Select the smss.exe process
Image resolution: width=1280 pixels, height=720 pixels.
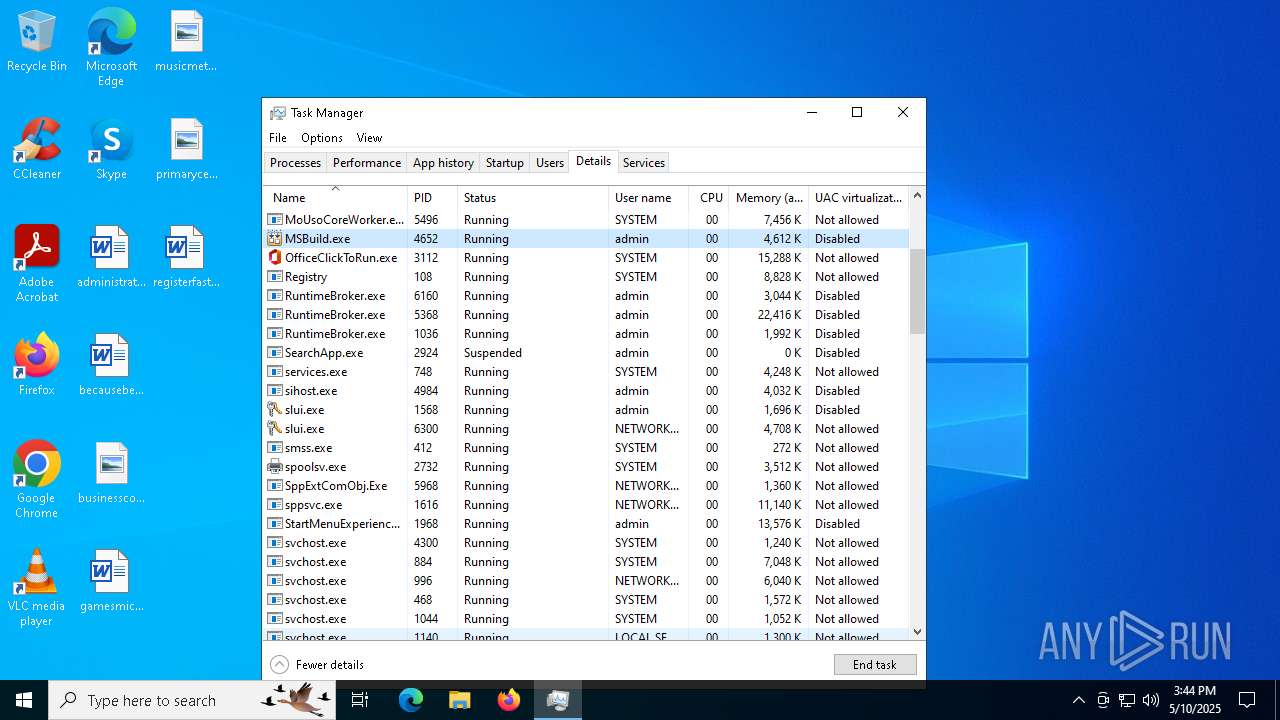tap(586, 448)
